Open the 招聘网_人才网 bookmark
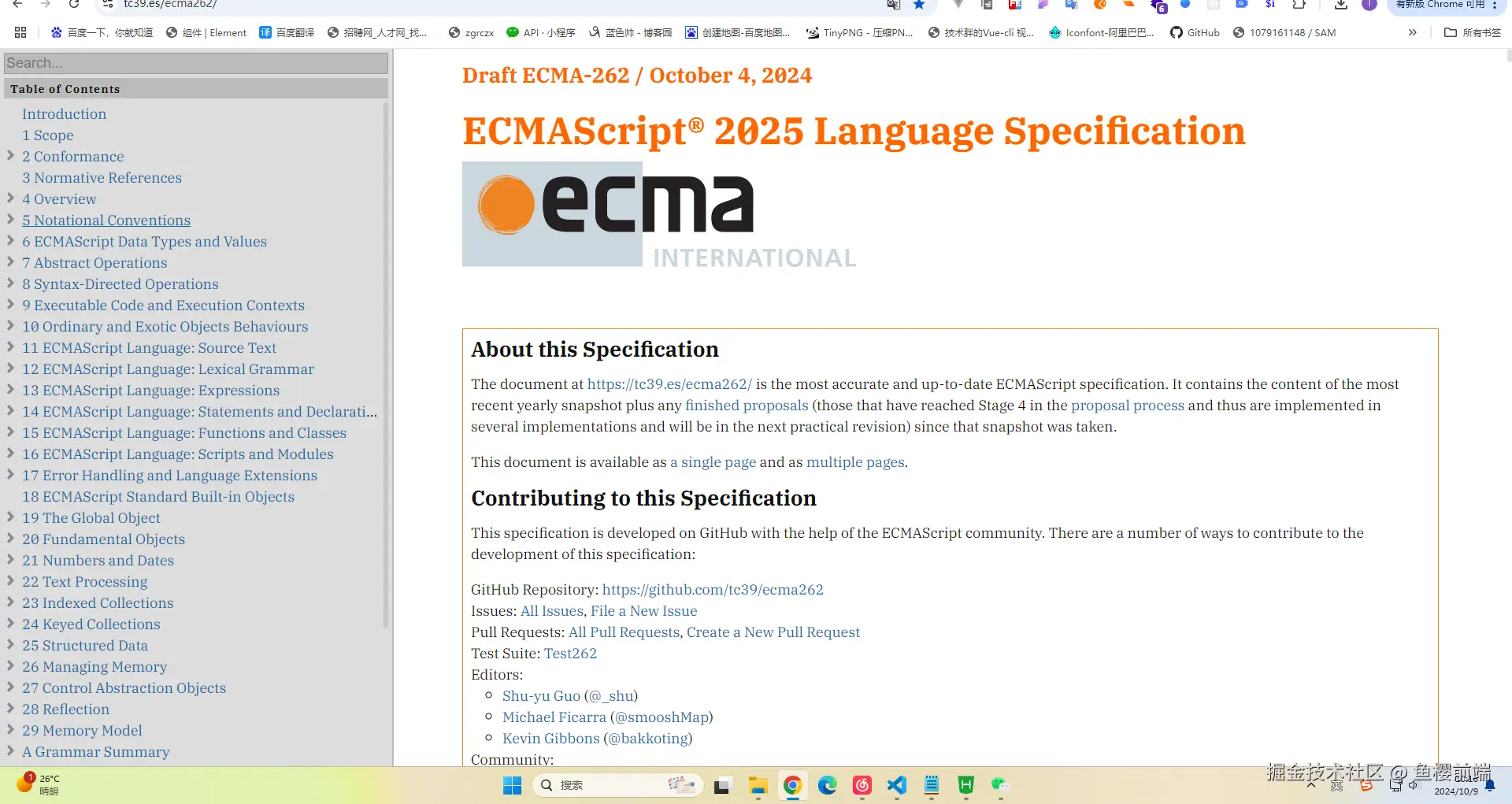The width and height of the screenshot is (1512, 804). click(x=377, y=32)
